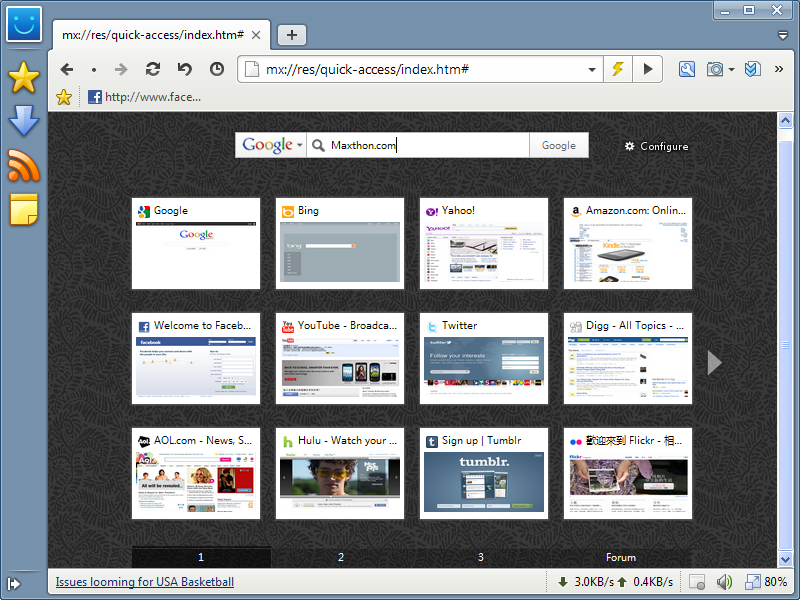Open the RSS feed reader sidebar
Screen dimensions: 800x600
24,165
